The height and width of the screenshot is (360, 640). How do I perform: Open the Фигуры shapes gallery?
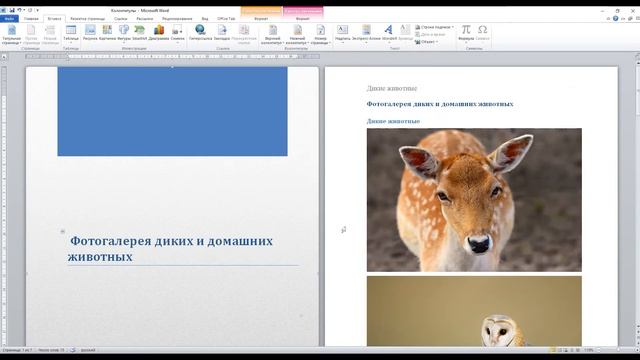click(124, 33)
